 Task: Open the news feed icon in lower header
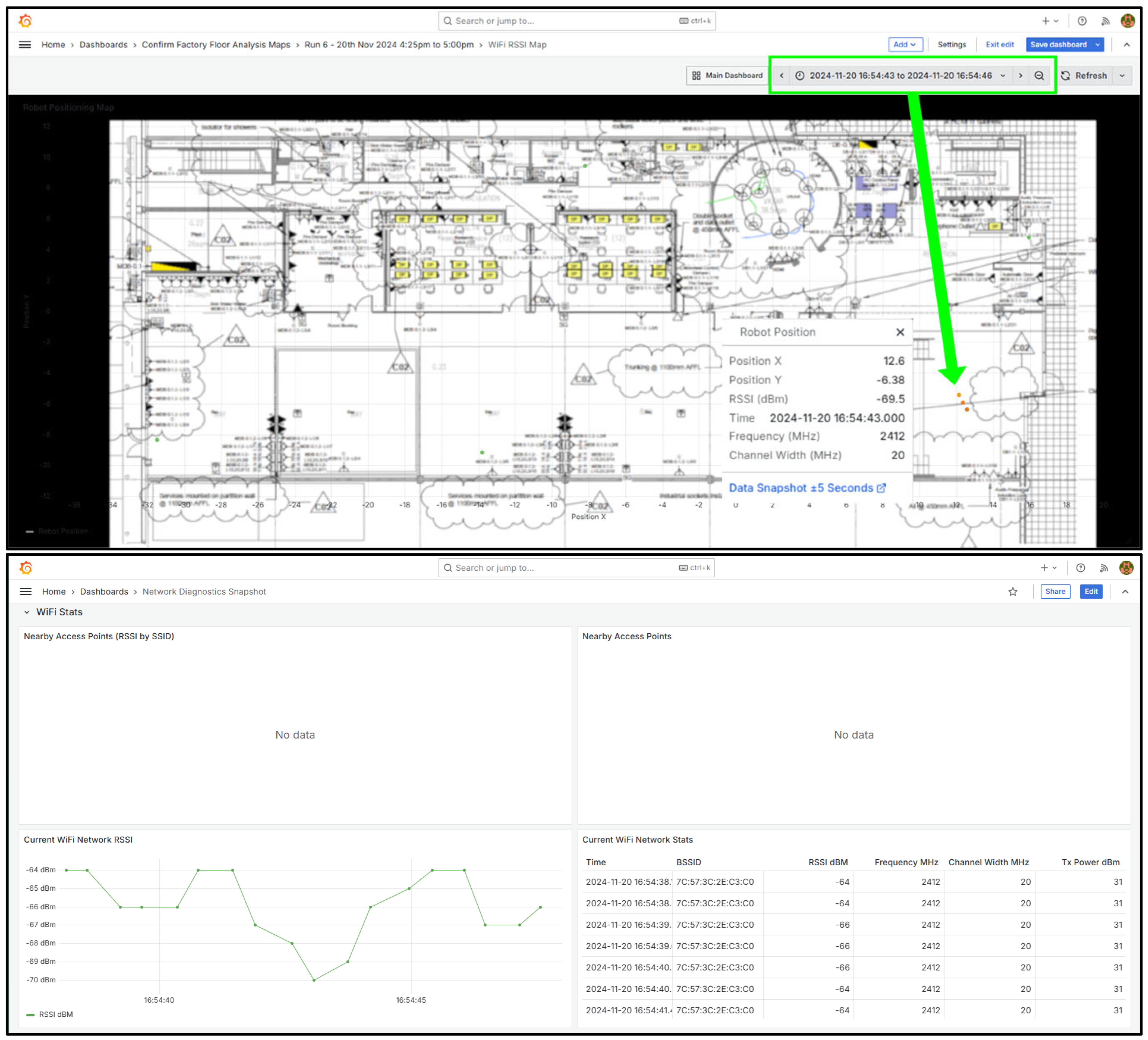pos(1103,568)
